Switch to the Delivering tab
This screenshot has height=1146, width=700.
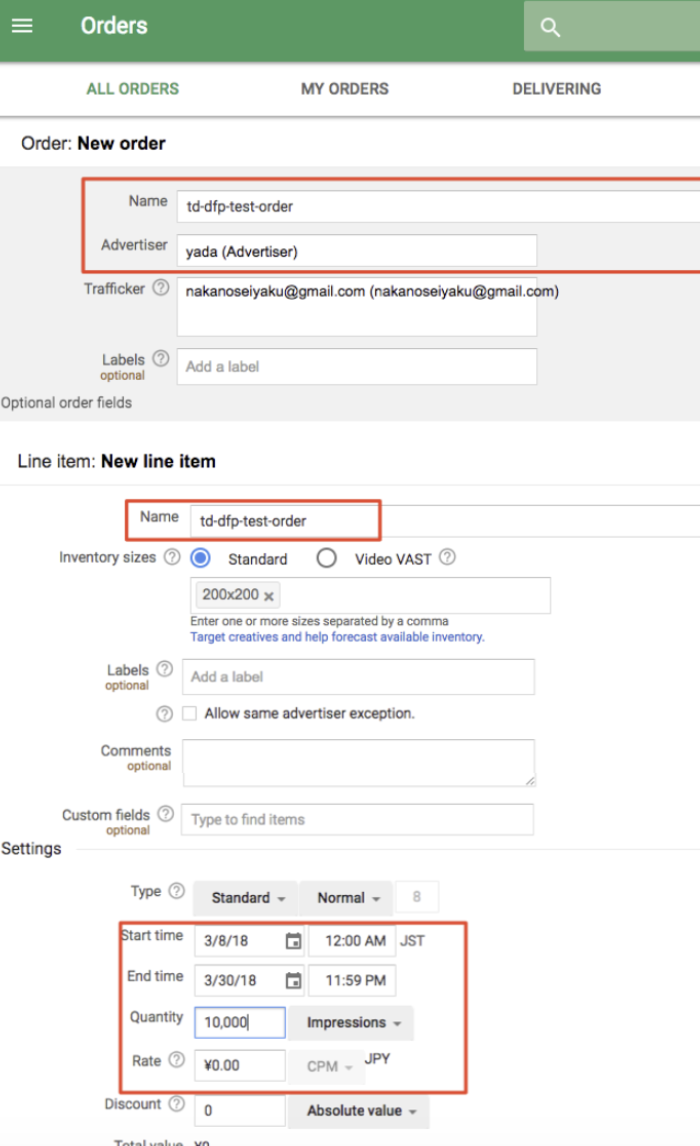[x=556, y=89]
